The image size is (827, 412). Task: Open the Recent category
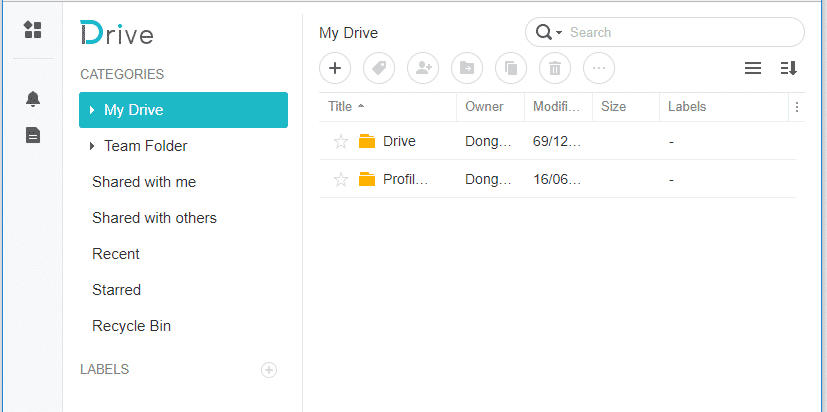(116, 254)
